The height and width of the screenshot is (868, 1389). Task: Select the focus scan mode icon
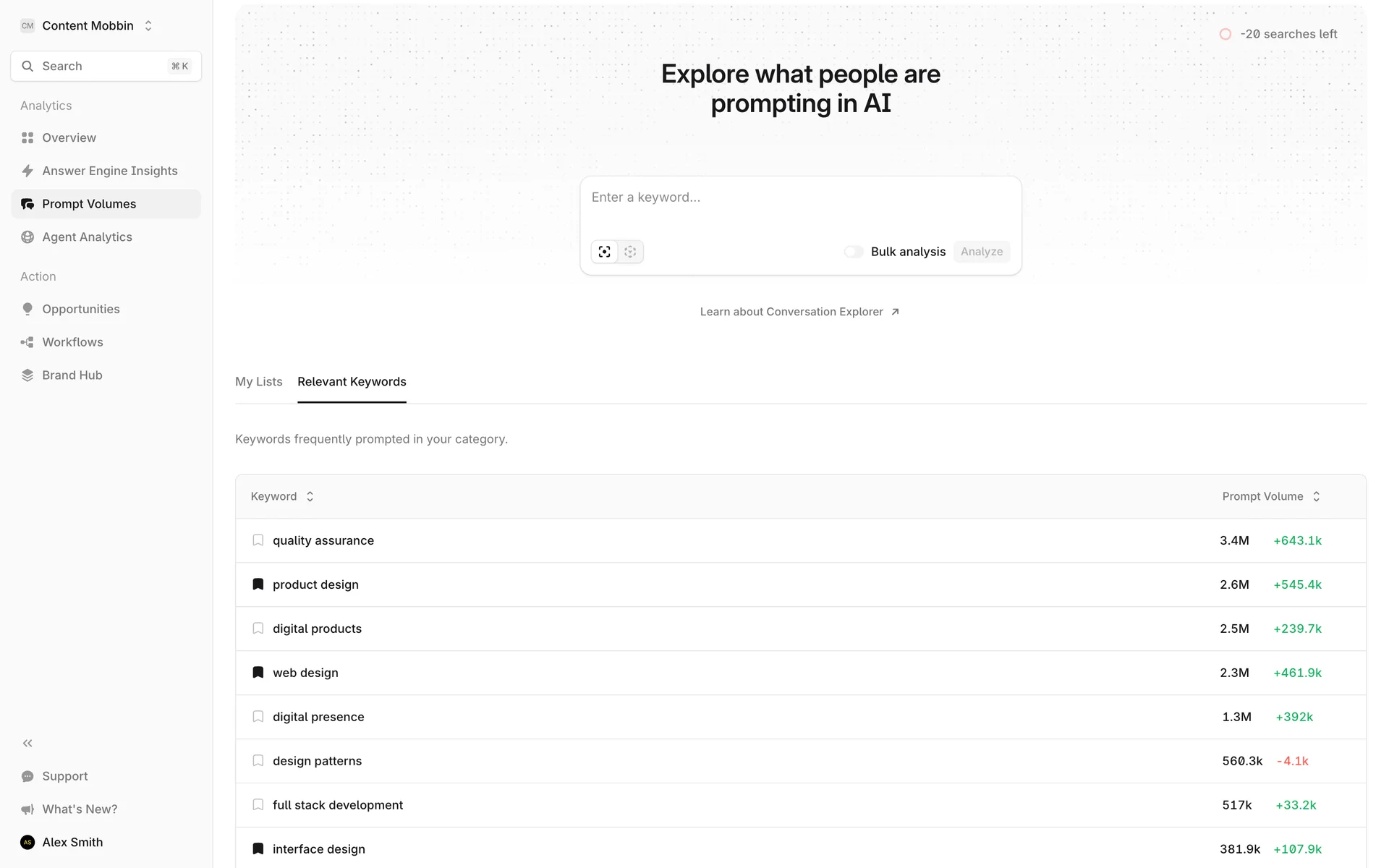point(604,252)
